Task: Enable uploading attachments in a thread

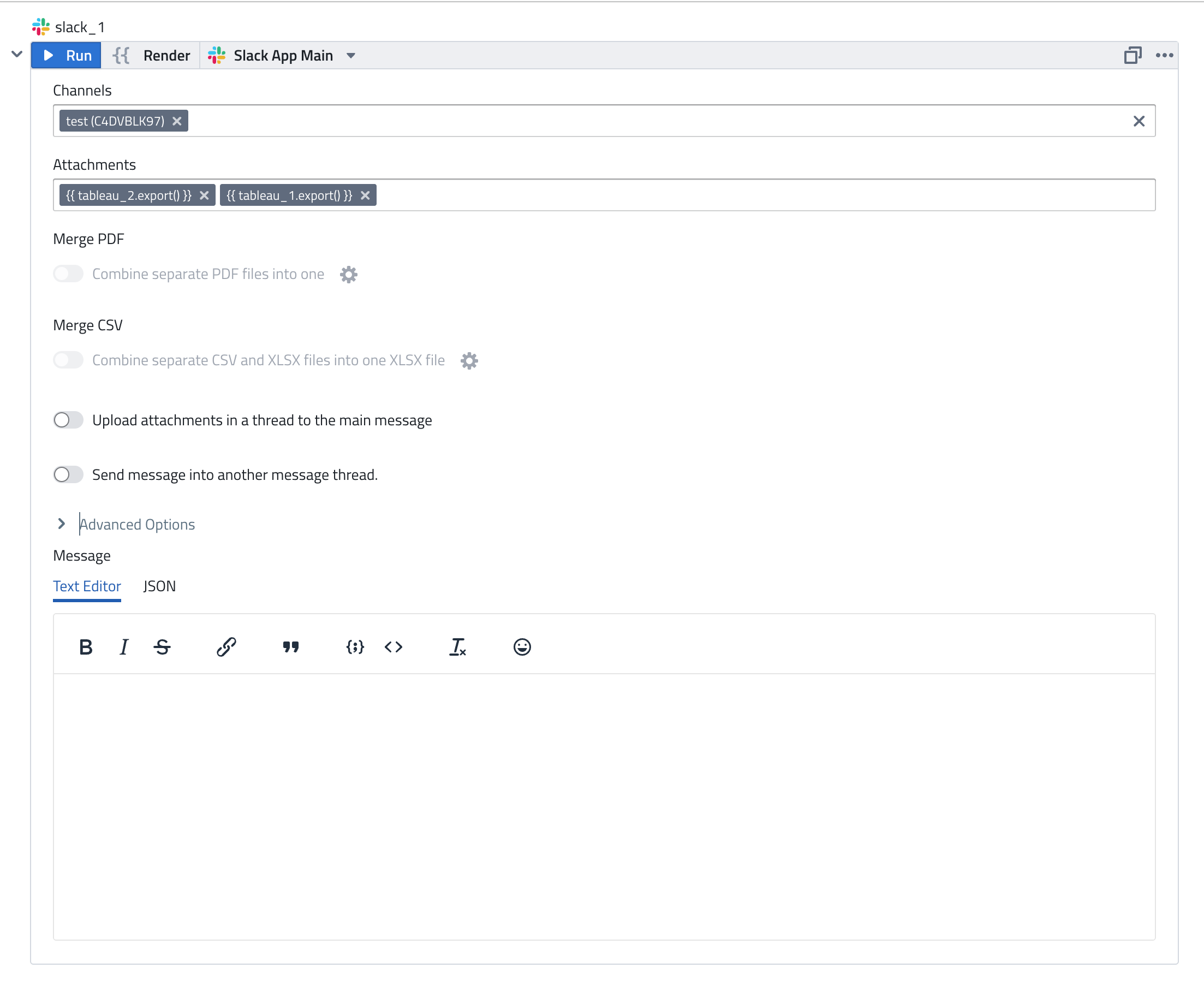Action: click(x=68, y=420)
